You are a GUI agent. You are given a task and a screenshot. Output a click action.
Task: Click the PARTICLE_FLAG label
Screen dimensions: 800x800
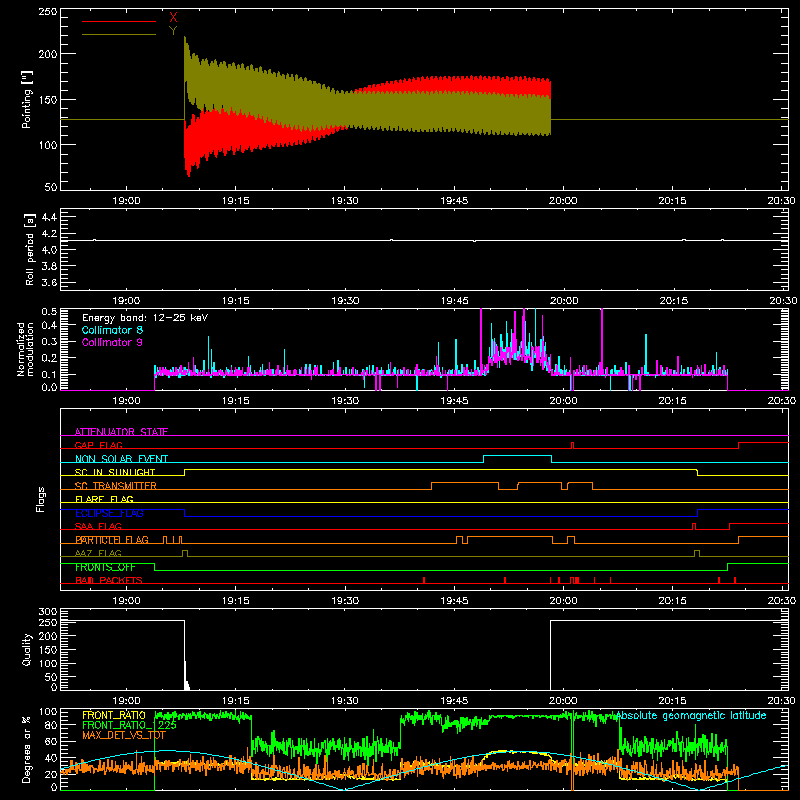(112, 539)
